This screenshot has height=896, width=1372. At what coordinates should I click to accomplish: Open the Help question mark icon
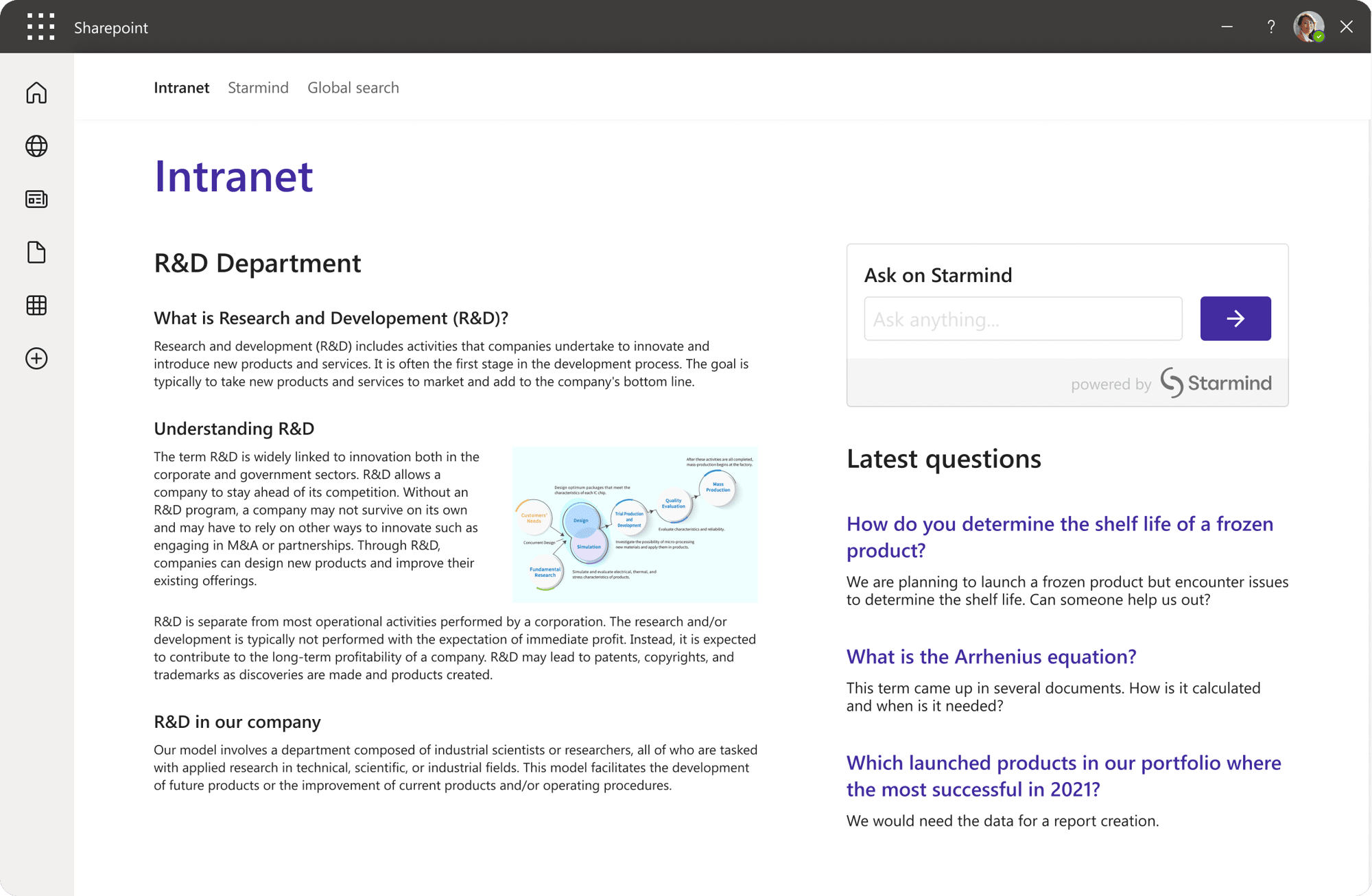(1270, 27)
